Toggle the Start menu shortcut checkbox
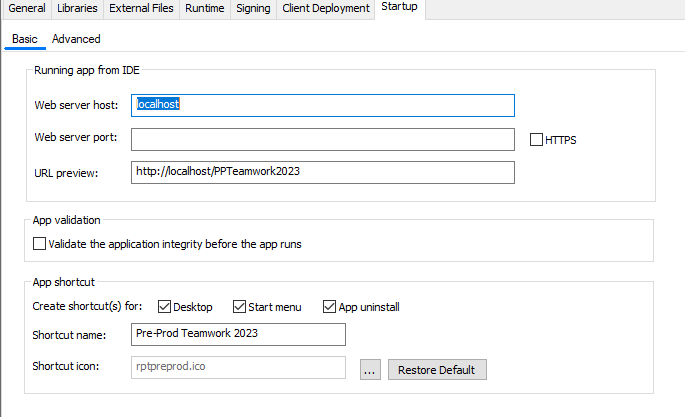 pyautogui.click(x=240, y=306)
